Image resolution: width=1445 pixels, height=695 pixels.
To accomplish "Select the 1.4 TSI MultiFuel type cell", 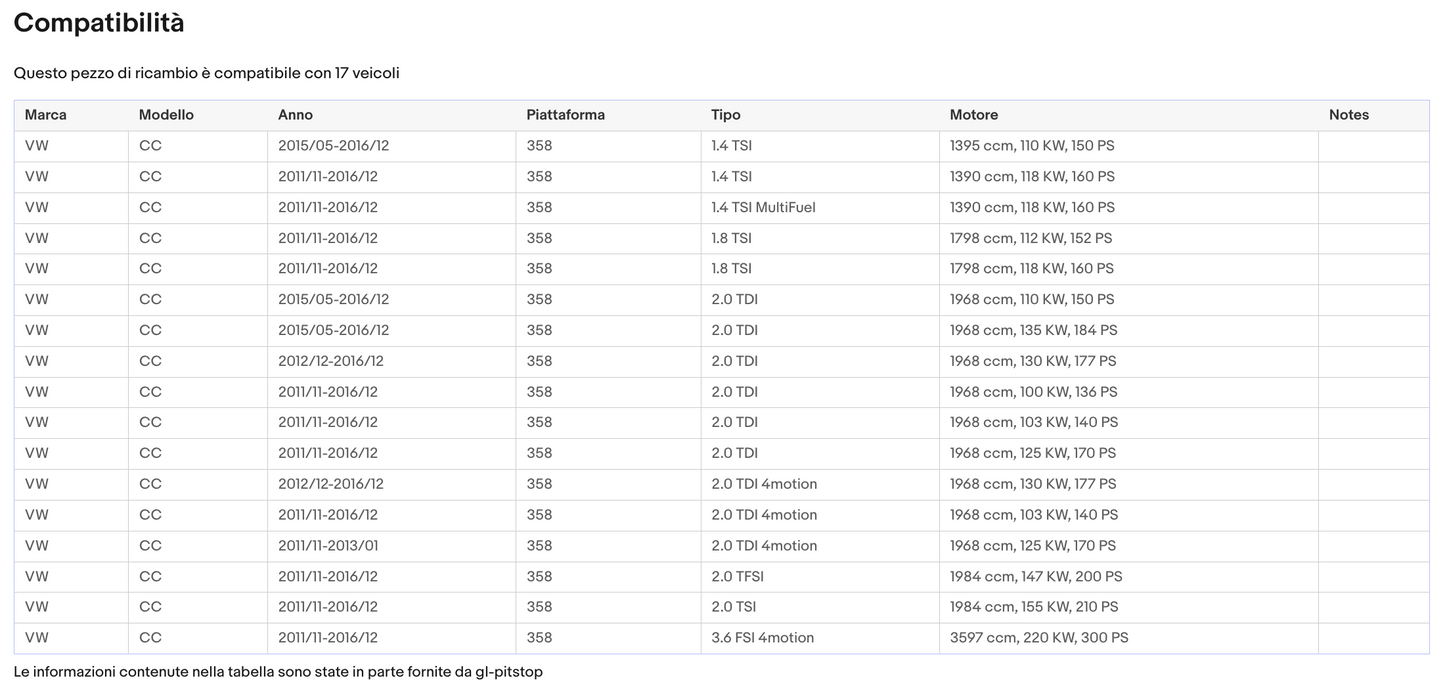I will 763,207.
